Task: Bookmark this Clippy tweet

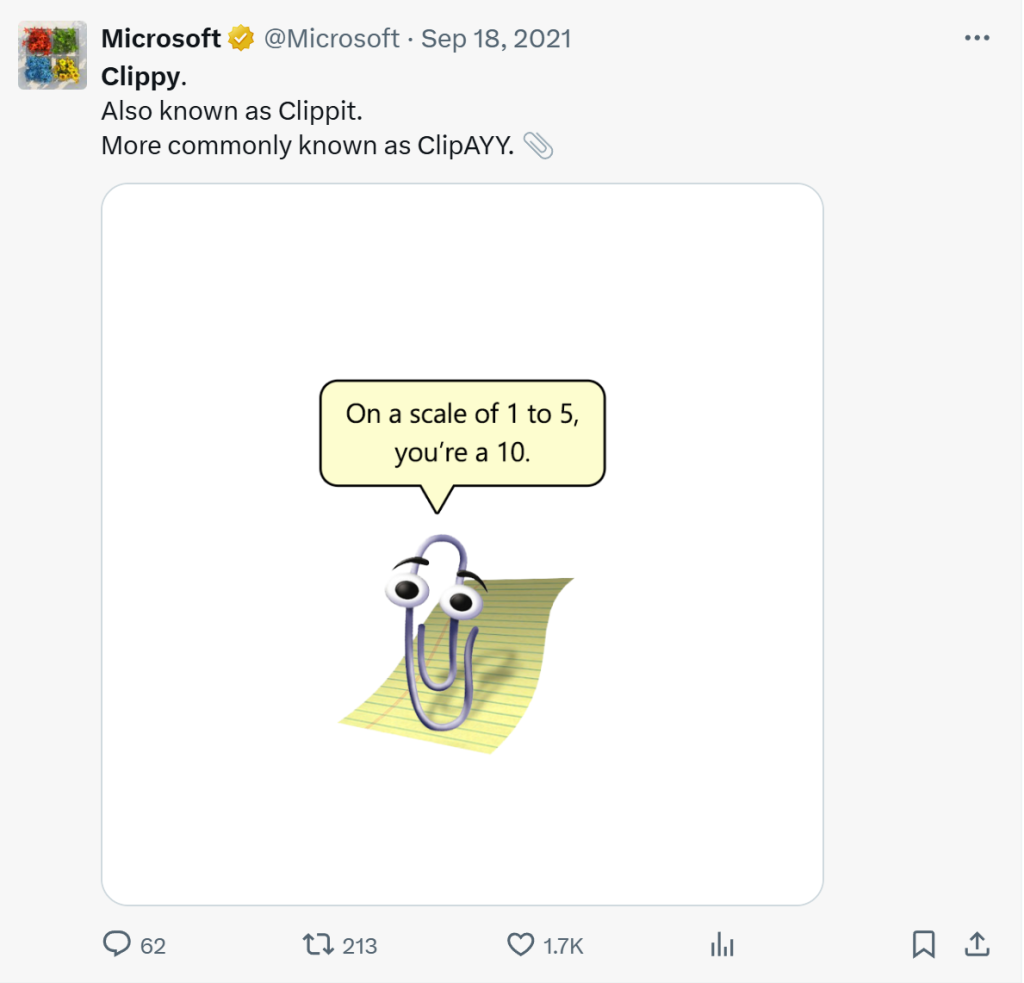Action: coord(924,944)
